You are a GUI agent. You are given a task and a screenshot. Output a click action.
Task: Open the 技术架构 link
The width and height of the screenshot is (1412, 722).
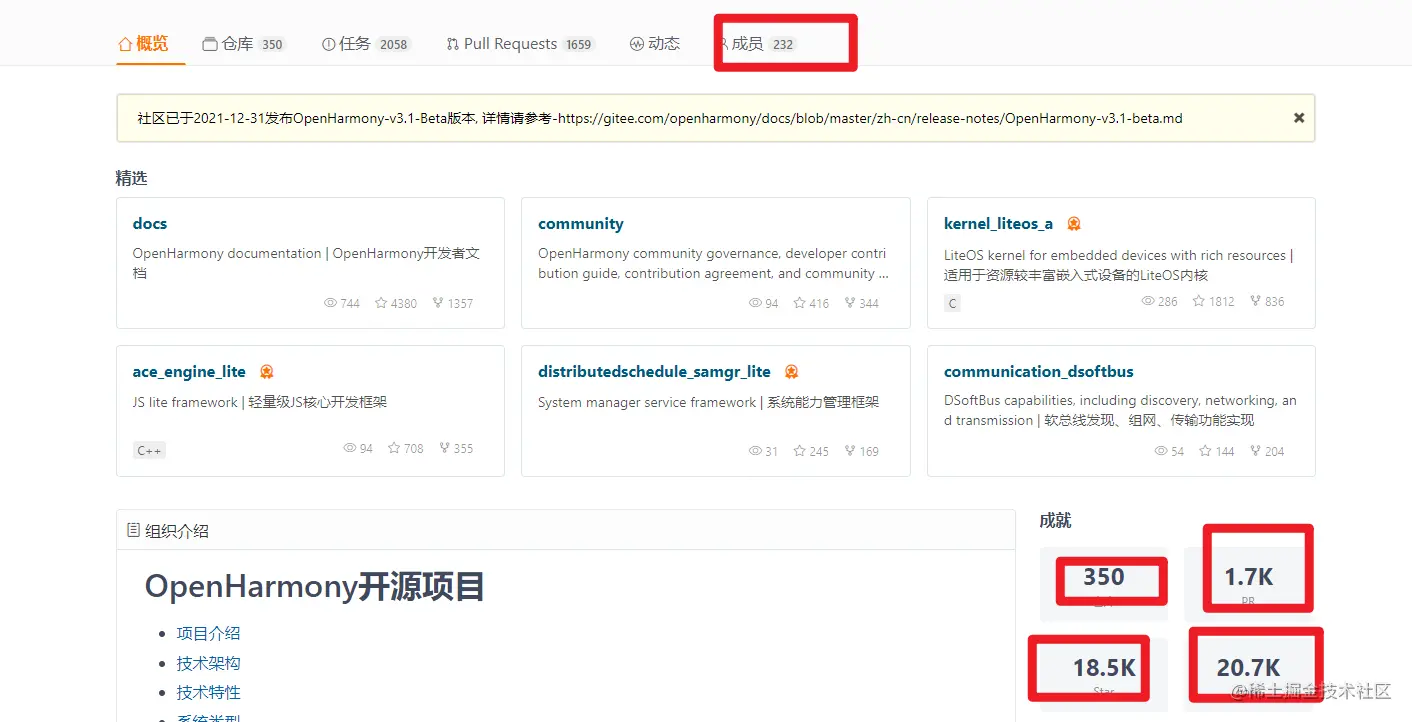208,663
